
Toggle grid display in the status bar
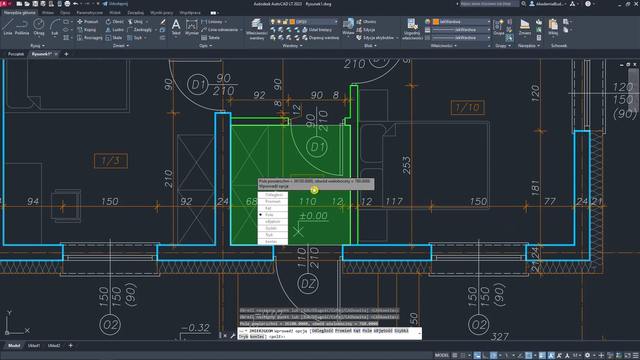tap(454, 356)
